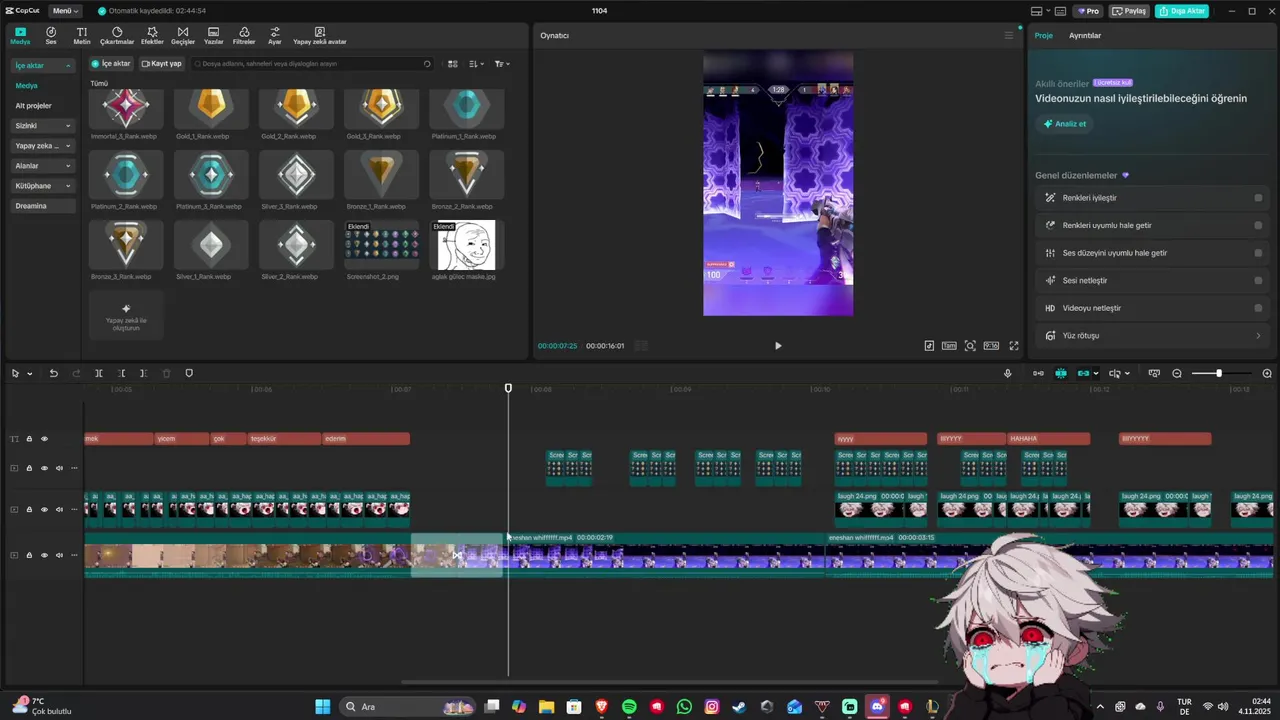Click the player hamburger menu icon

tap(1009, 35)
